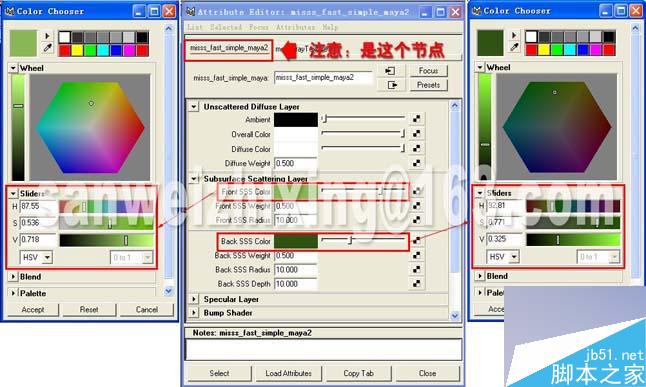Click map button next to Front SSS Radius
This screenshot has height=387, width=646.
[x=417, y=220]
